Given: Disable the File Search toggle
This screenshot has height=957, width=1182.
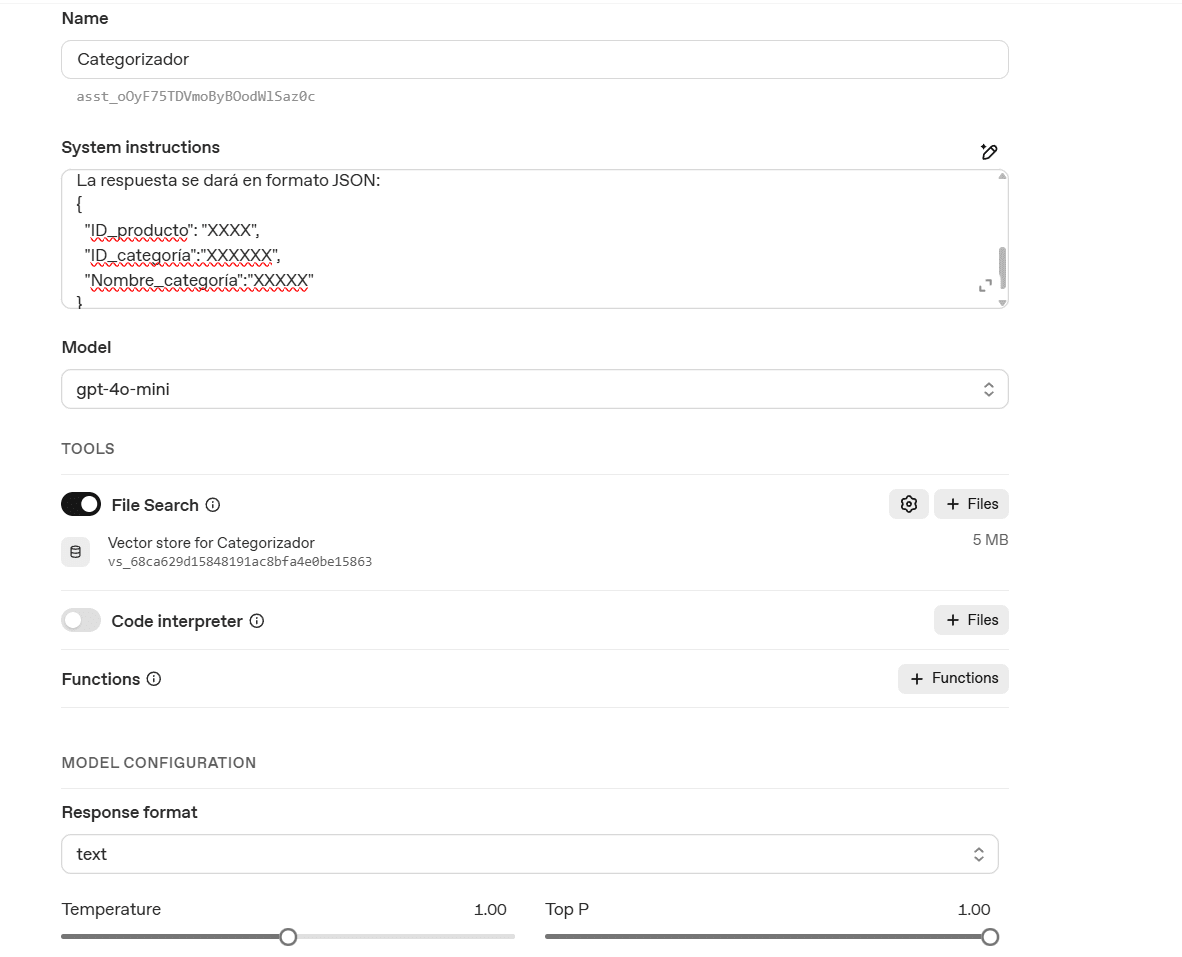Looking at the screenshot, I should click(81, 504).
